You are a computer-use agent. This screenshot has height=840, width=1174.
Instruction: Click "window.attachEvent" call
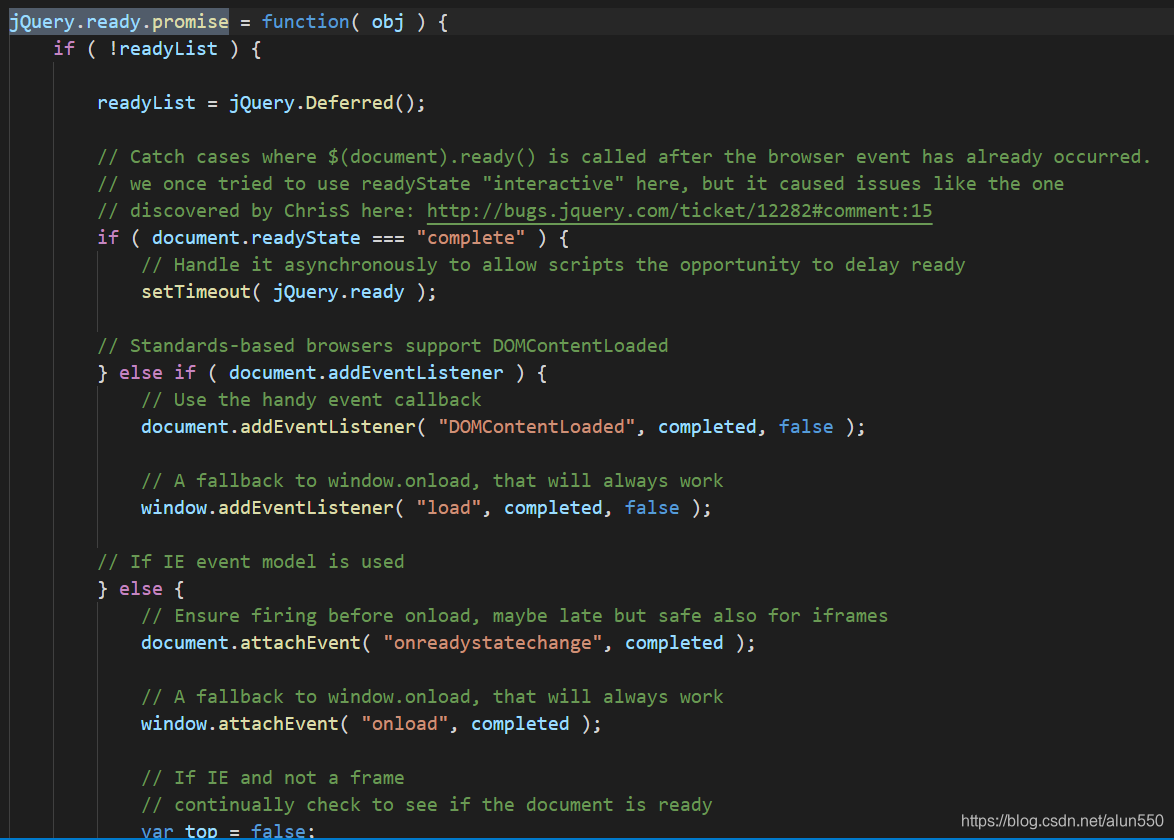click(x=240, y=724)
